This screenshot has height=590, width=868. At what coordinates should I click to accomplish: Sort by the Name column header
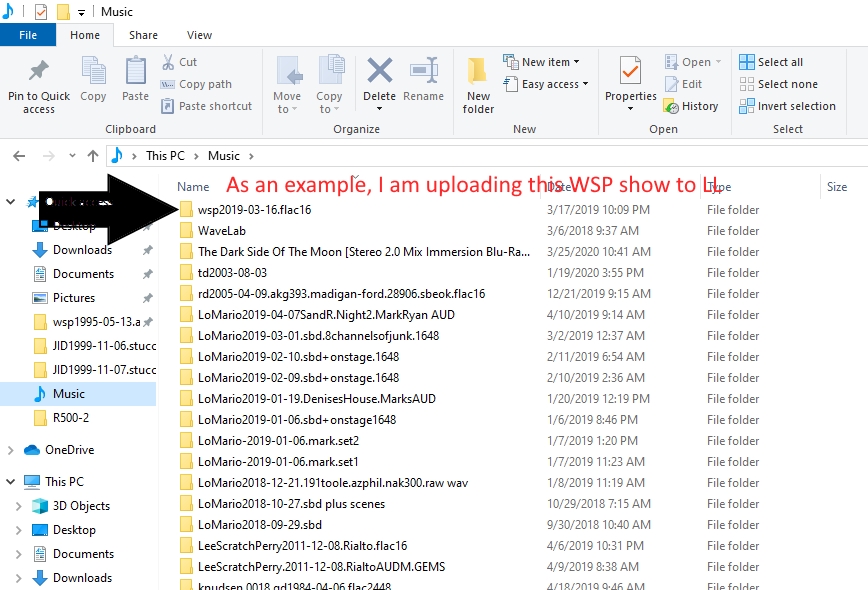(193, 187)
